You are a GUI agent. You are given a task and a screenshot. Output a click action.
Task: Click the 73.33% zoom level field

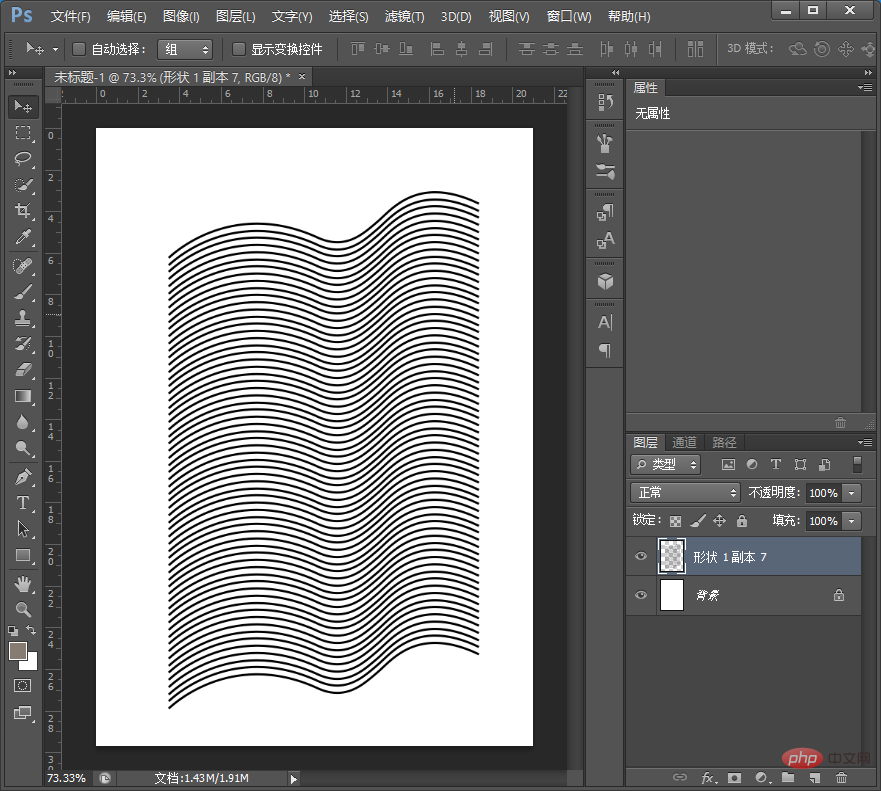point(66,778)
